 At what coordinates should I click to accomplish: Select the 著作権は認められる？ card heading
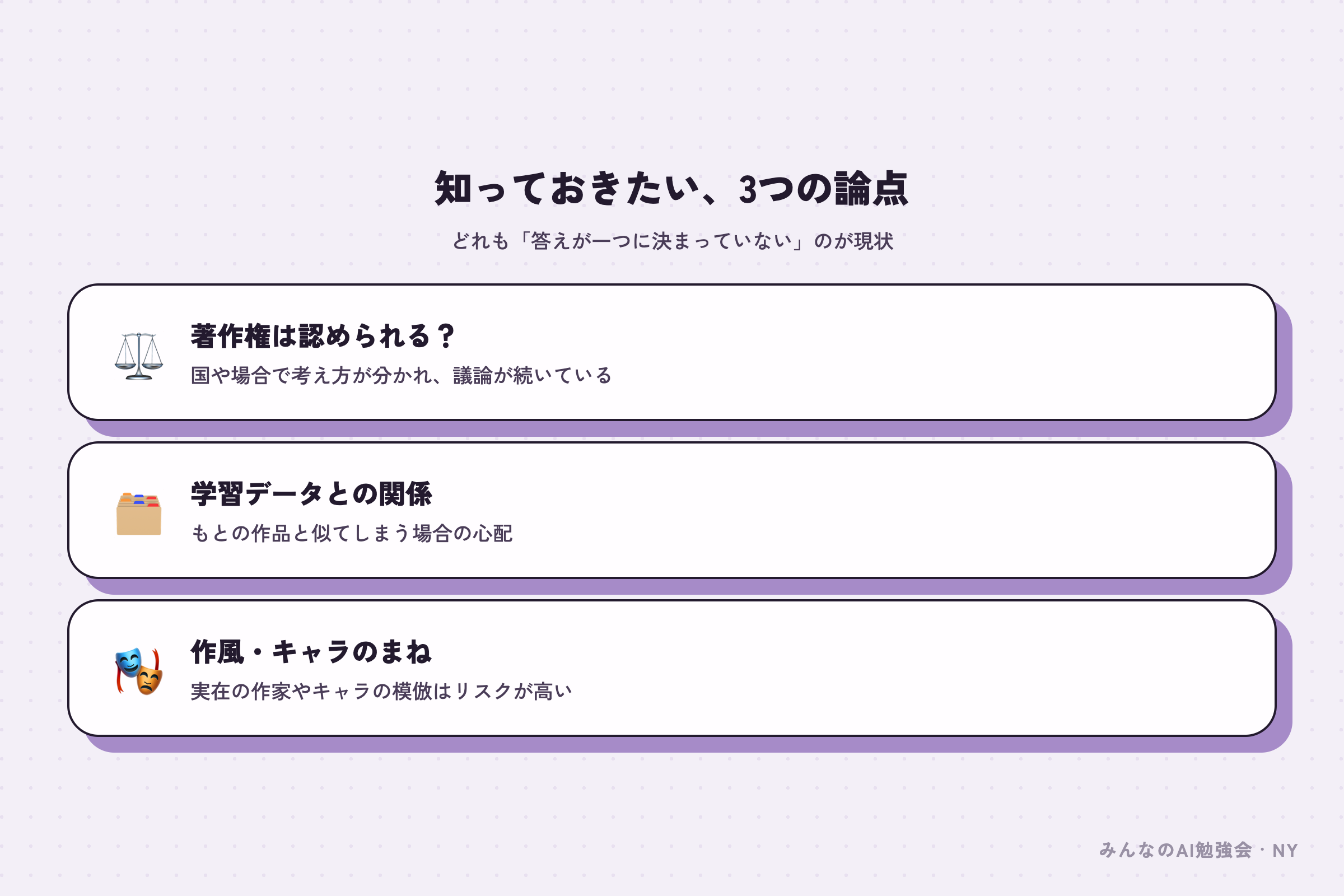point(323,336)
